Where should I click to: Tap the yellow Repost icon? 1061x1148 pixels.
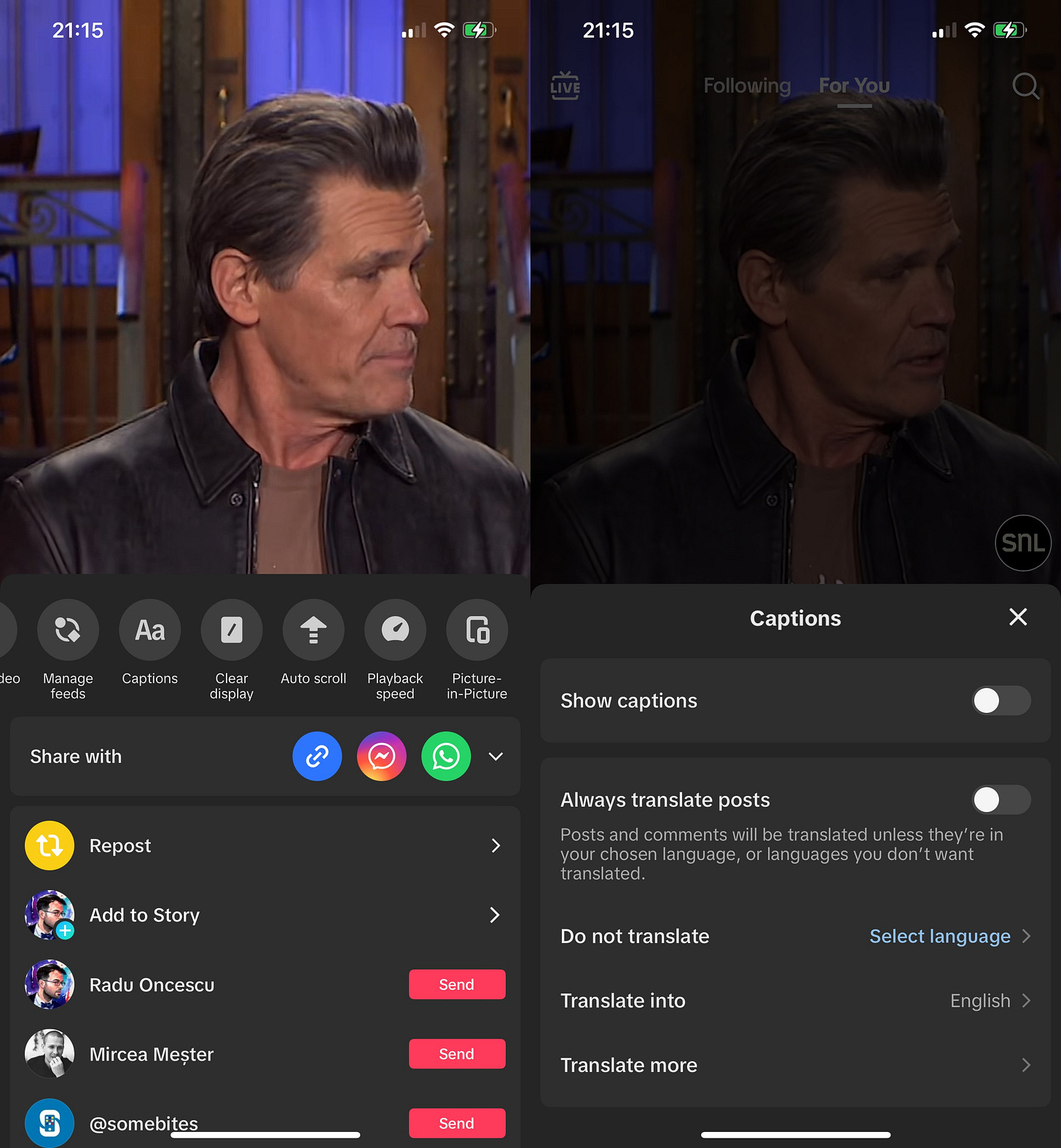50,846
